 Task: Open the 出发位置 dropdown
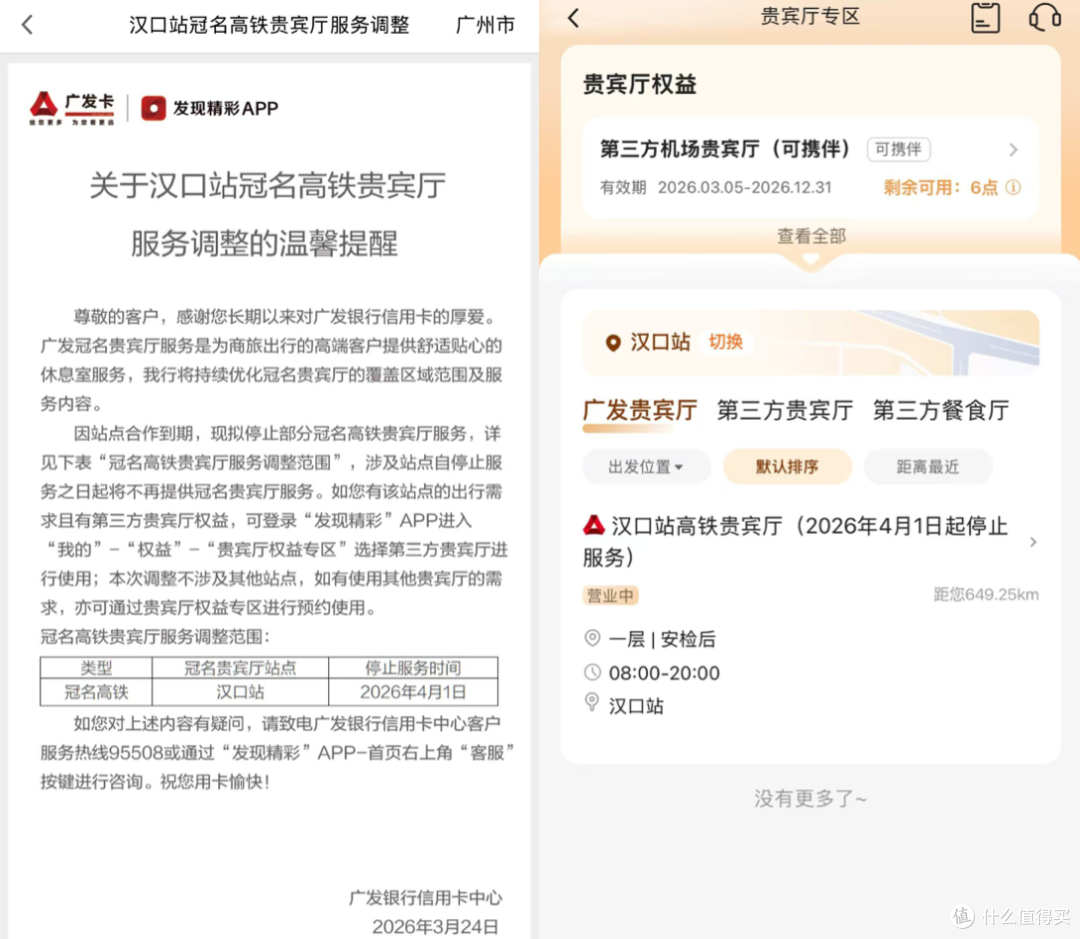click(646, 466)
